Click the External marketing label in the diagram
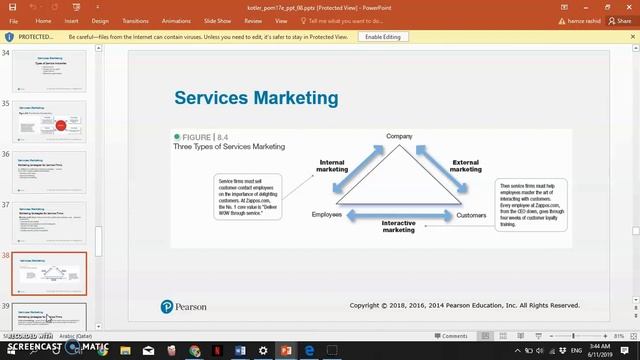The width and height of the screenshot is (640, 360). pos(466,166)
